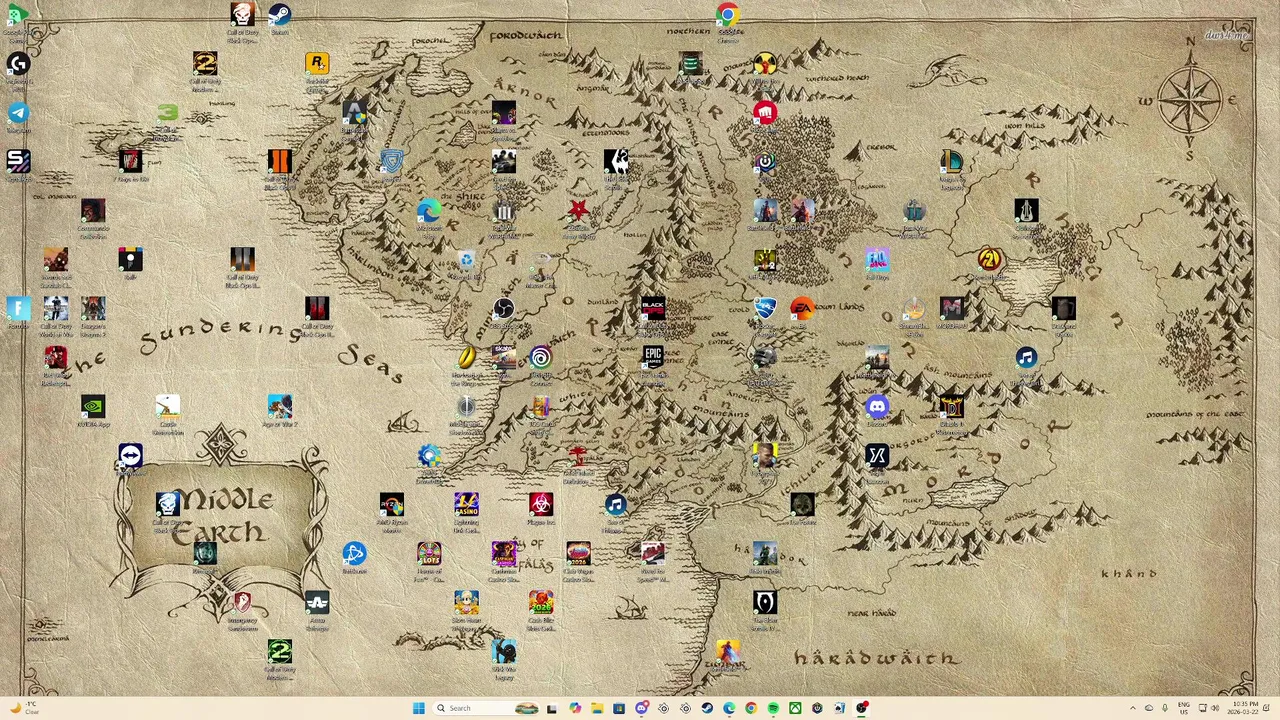Open the weather widget on the taskbar

coord(24,708)
